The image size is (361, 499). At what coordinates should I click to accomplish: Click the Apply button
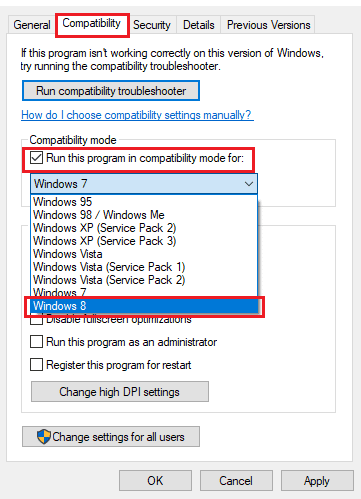pos(317,481)
